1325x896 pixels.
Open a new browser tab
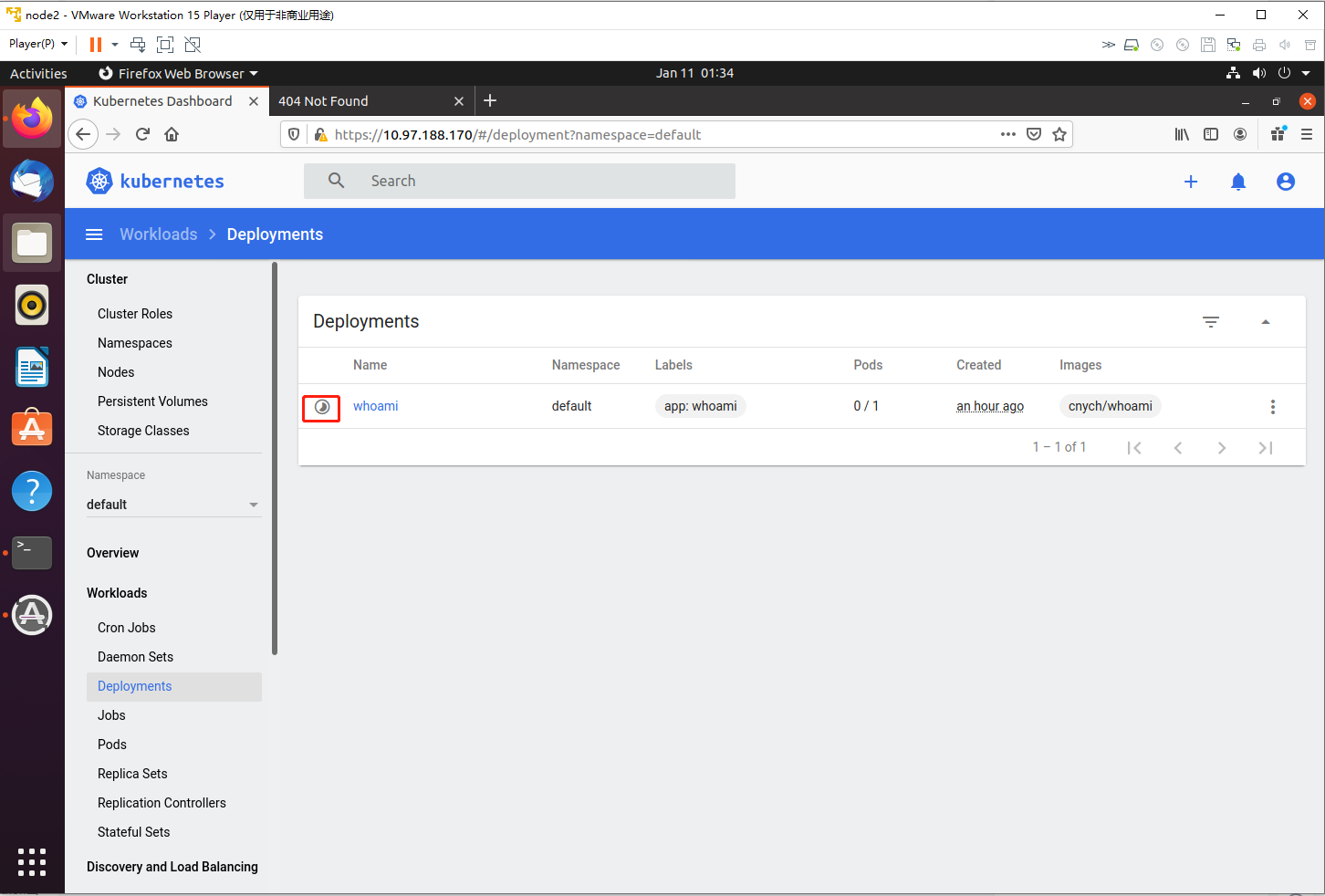[490, 100]
